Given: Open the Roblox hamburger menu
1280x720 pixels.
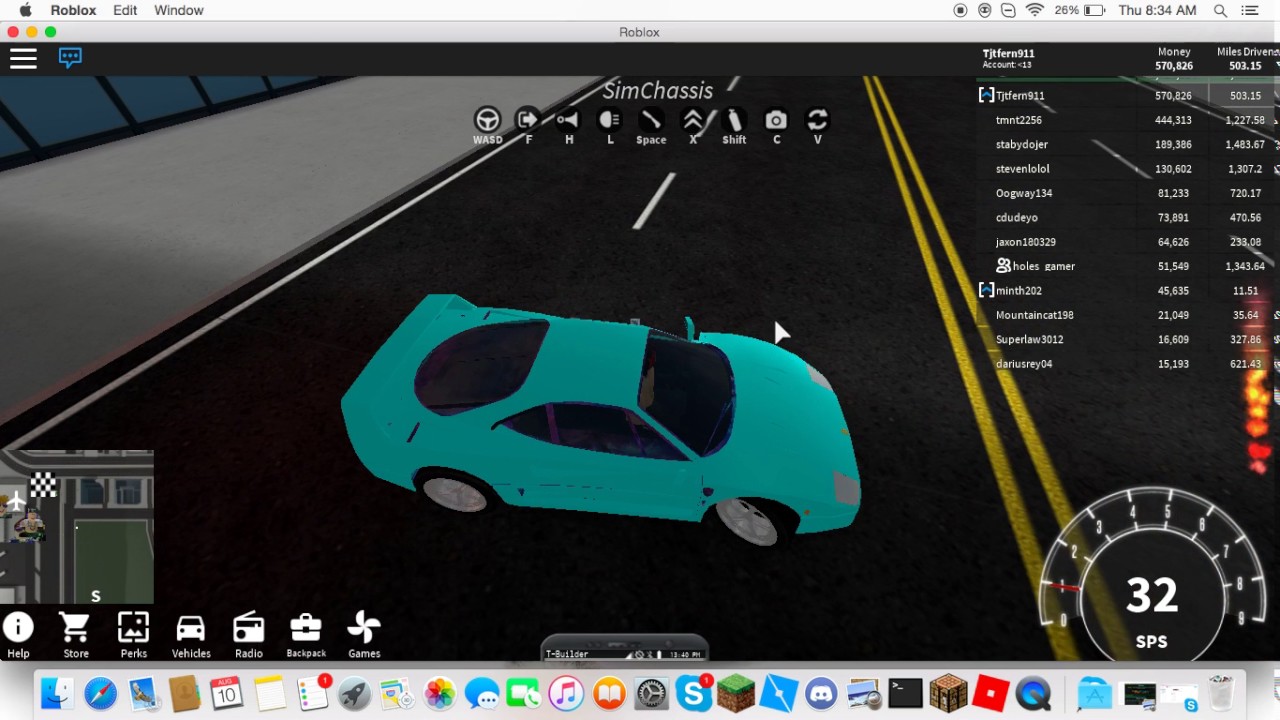Looking at the screenshot, I should [23, 58].
